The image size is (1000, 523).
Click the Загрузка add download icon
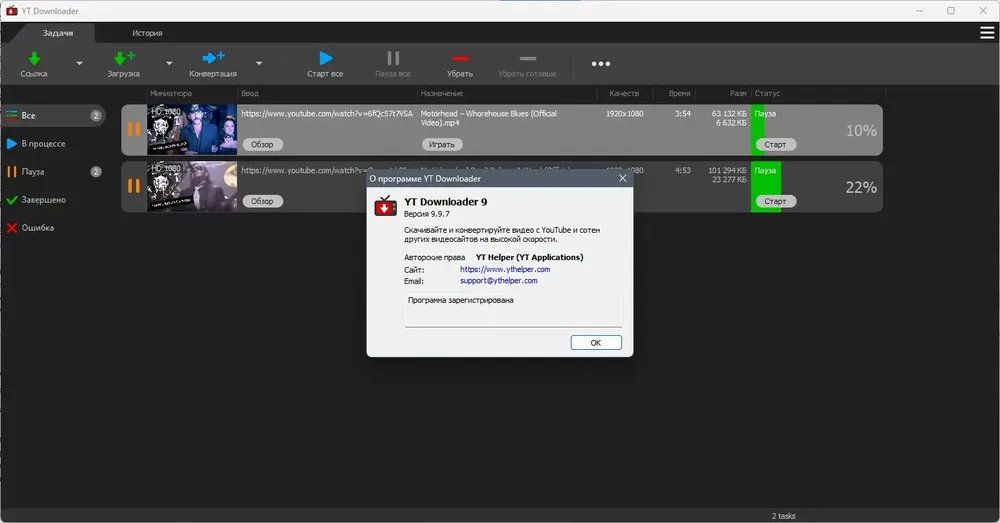[x=124, y=59]
